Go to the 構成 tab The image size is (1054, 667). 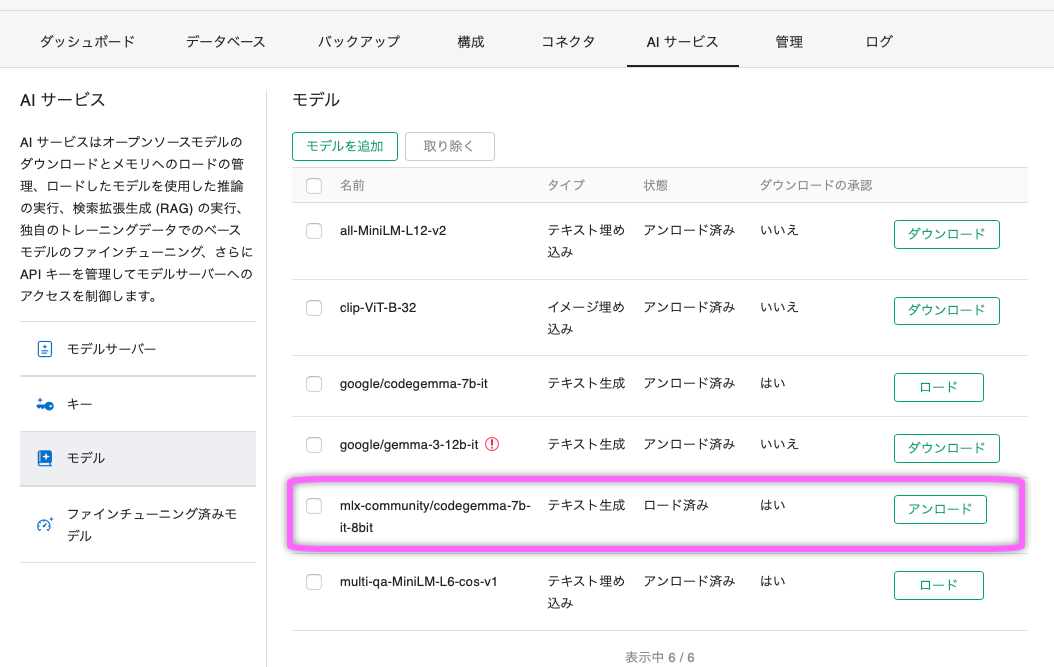(471, 42)
